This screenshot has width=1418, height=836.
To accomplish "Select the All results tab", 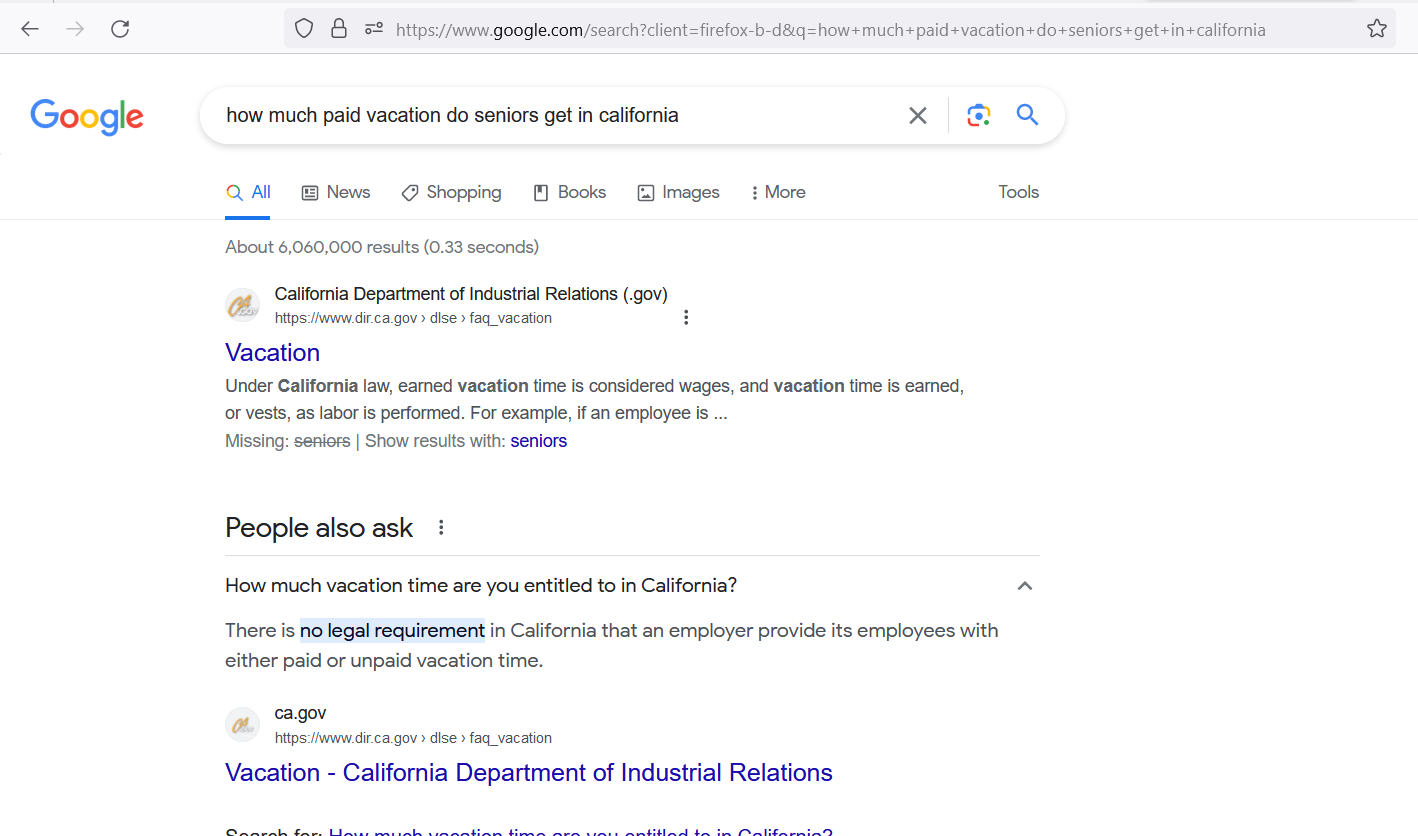I will [x=248, y=192].
